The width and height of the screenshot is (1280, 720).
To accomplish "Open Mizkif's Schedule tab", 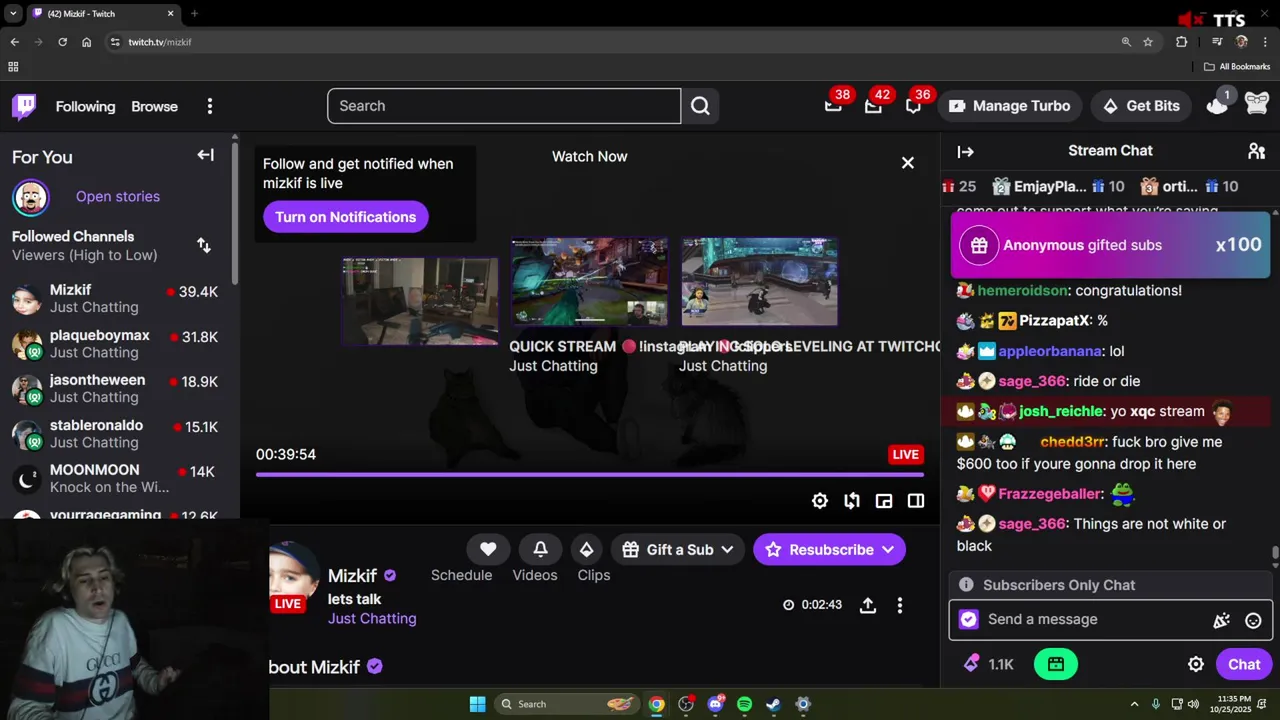I will tap(461, 575).
